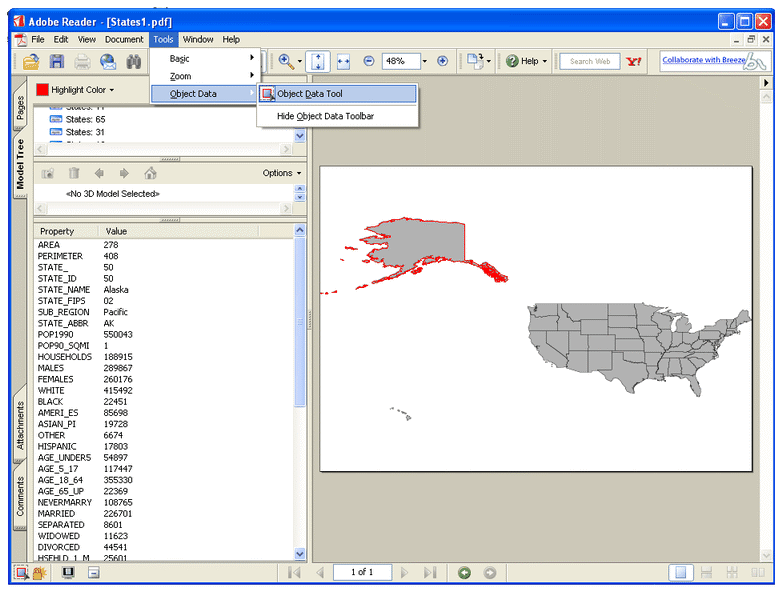The image size is (782, 591).
Task: Go to previous view green arrow
Action: (x=464, y=572)
